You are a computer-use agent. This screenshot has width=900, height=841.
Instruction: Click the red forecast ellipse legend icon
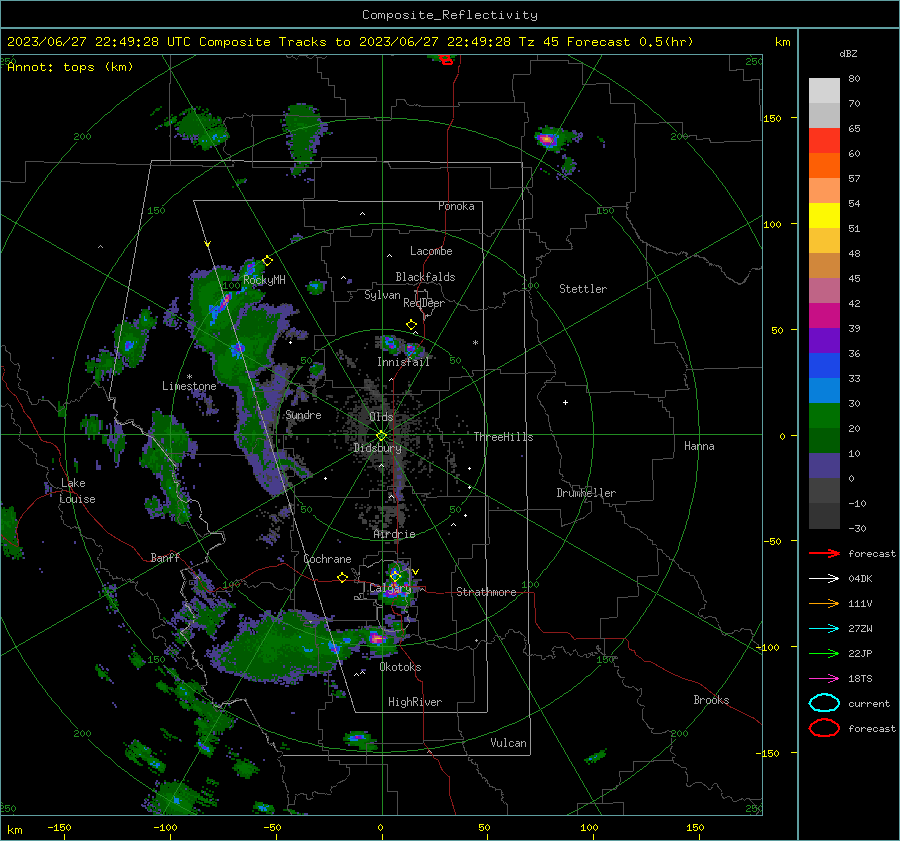point(824,728)
